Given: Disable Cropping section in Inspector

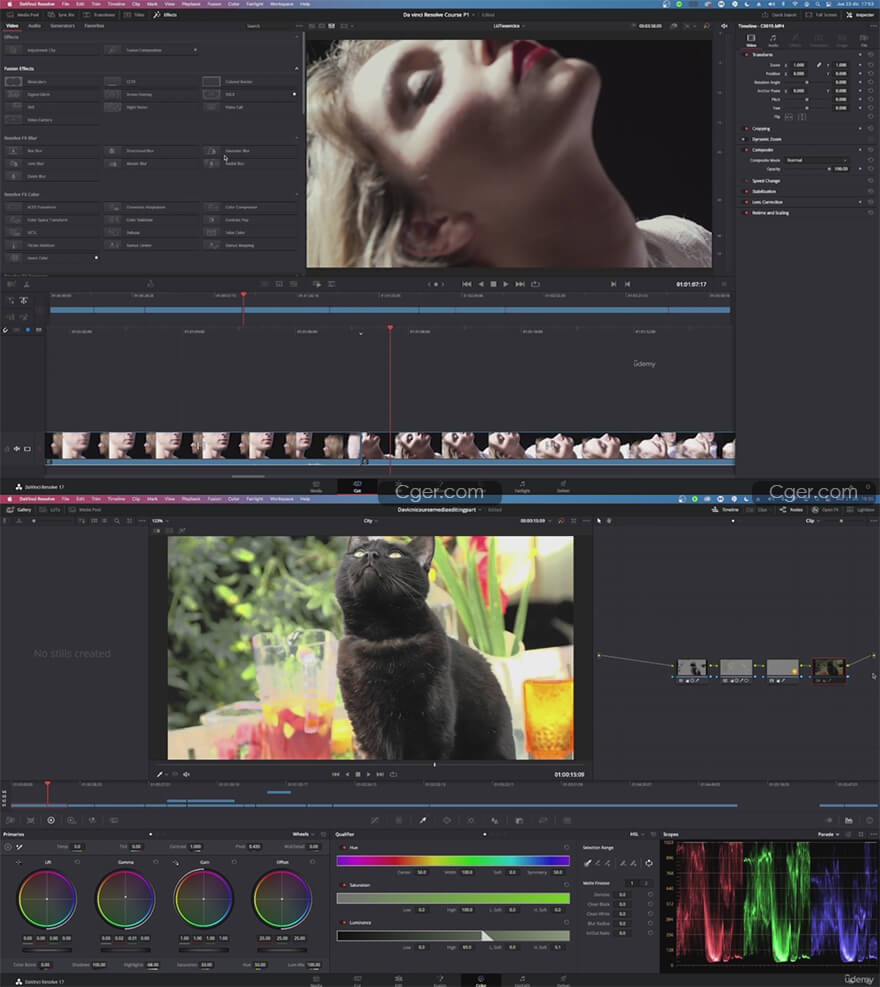Looking at the screenshot, I should 747,128.
